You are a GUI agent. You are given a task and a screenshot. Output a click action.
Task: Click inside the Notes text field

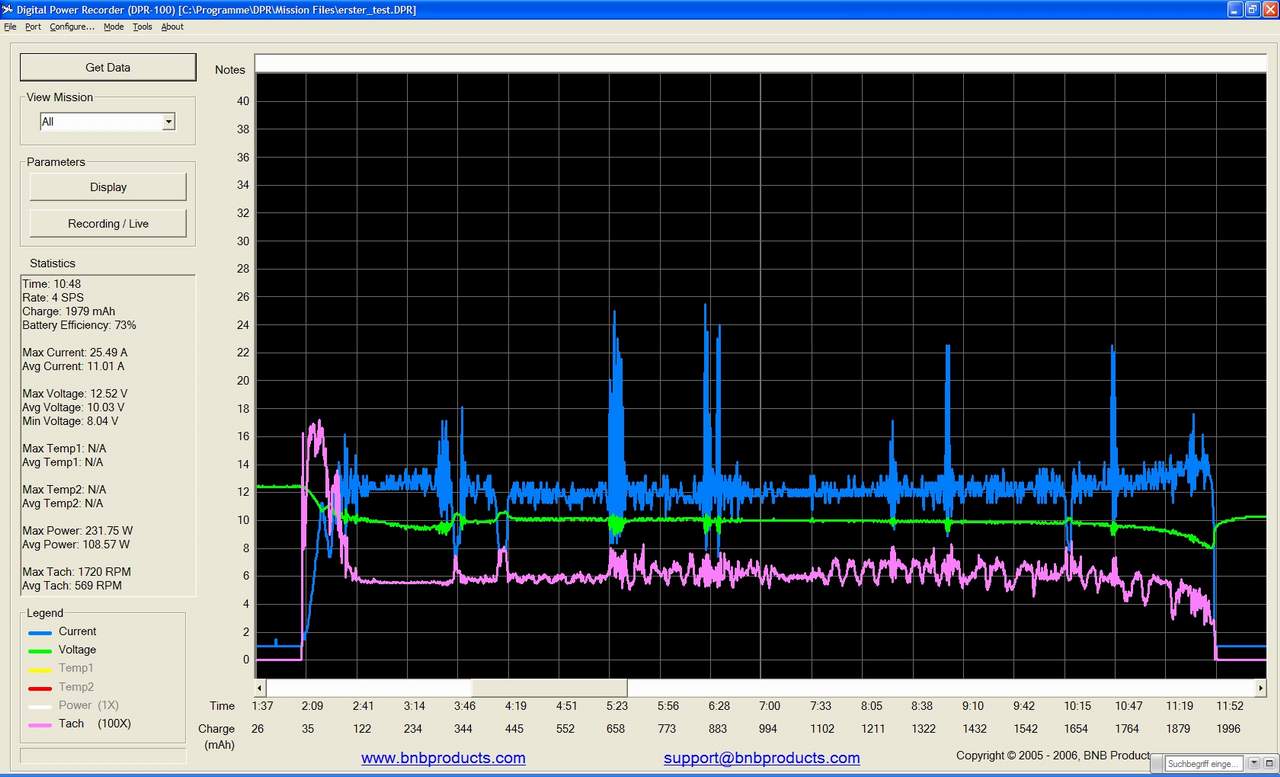point(760,64)
